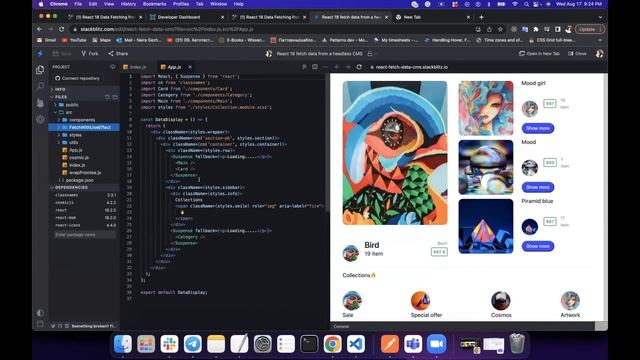Open the Search icon in the activity bar
This screenshot has height=360, width=640.
[40, 86]
